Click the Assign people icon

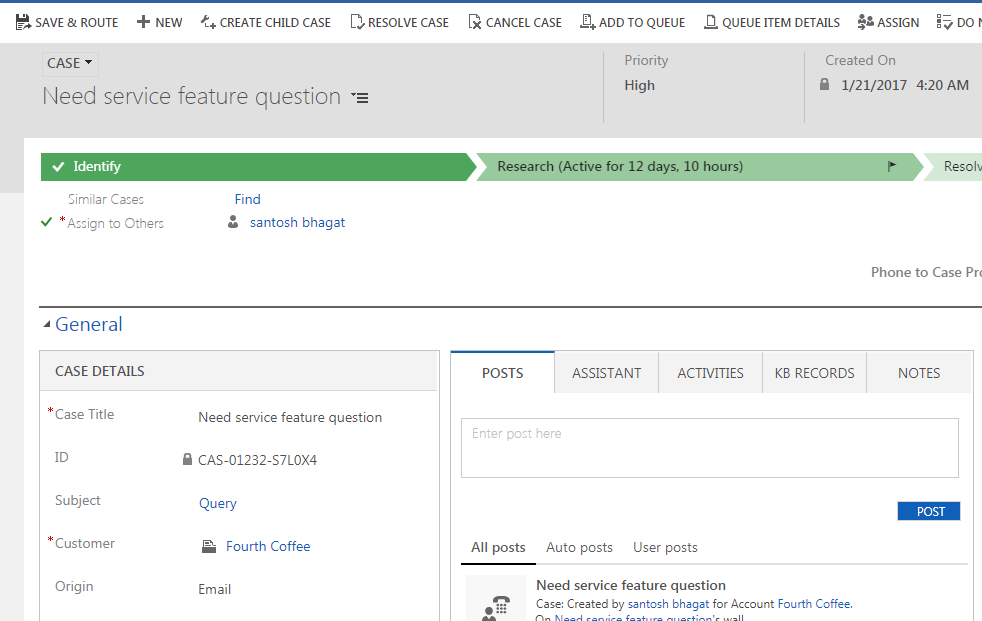point(866,22)
